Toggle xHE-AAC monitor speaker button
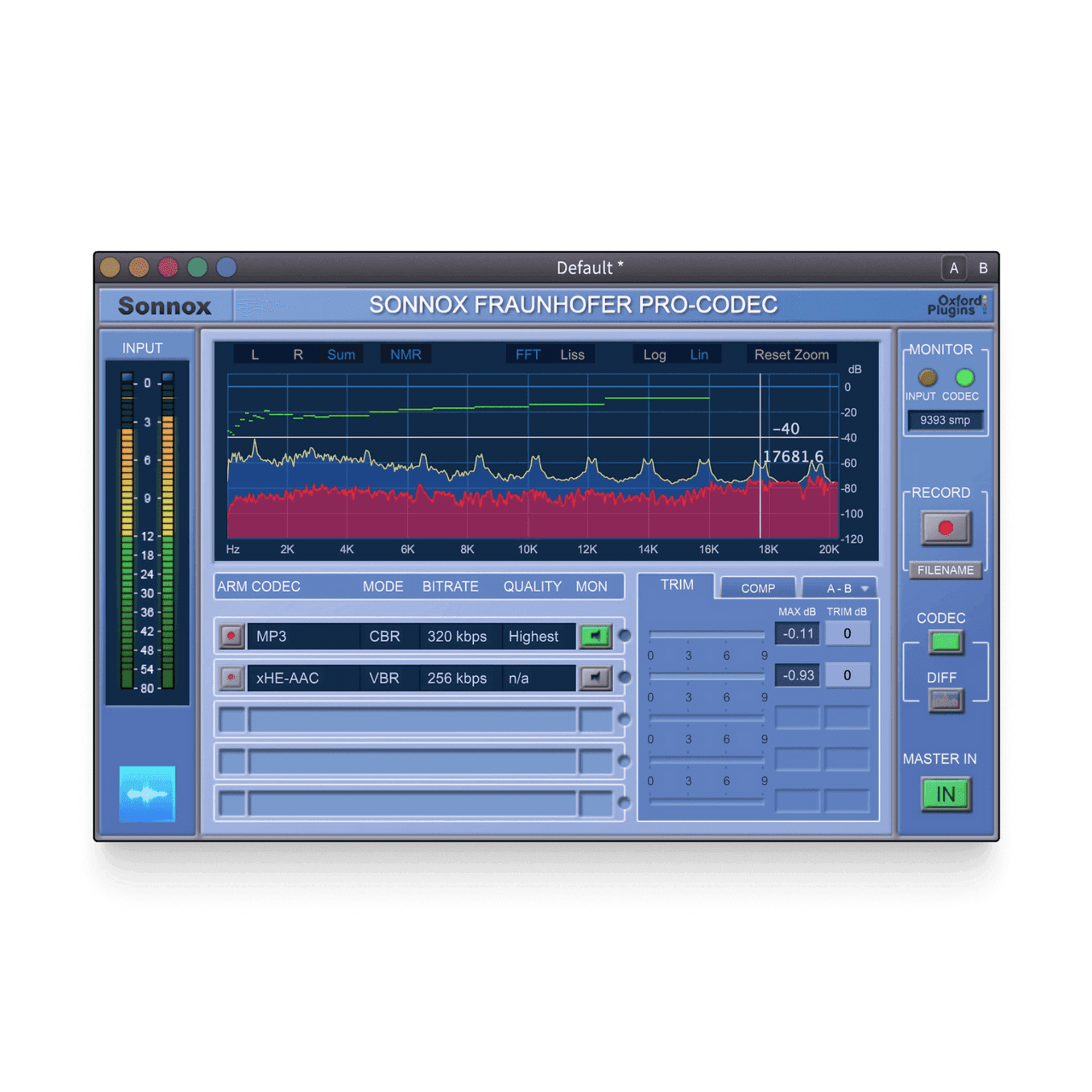 coord(595,677)
